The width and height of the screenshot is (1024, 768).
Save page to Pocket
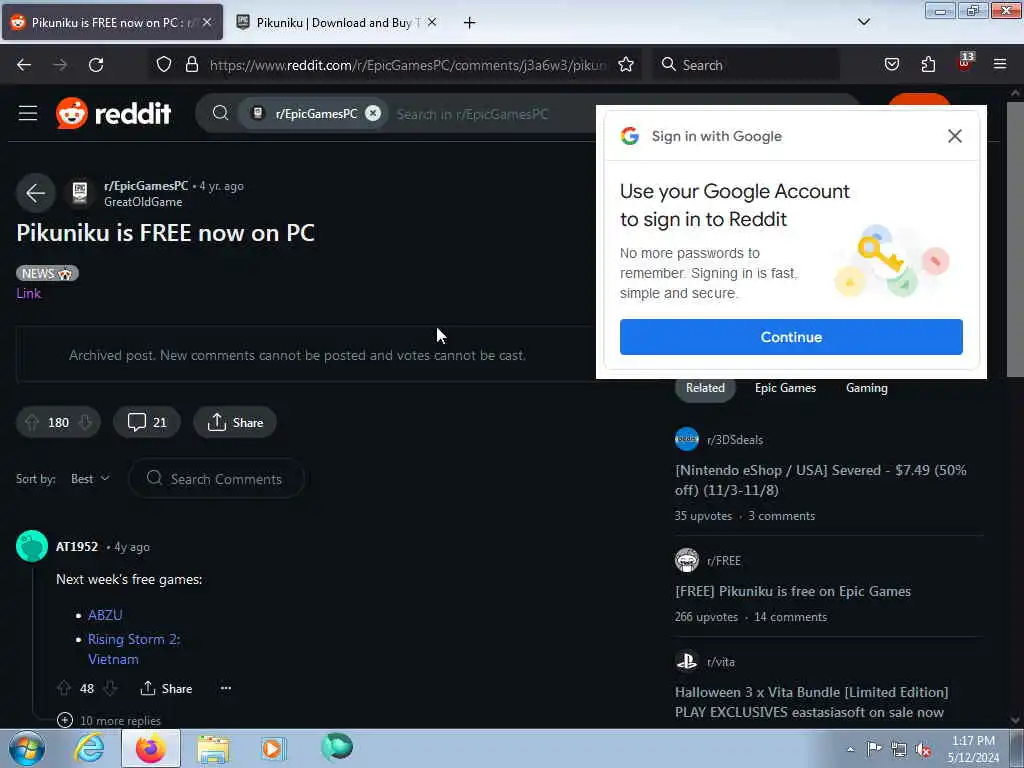point(891,64)
